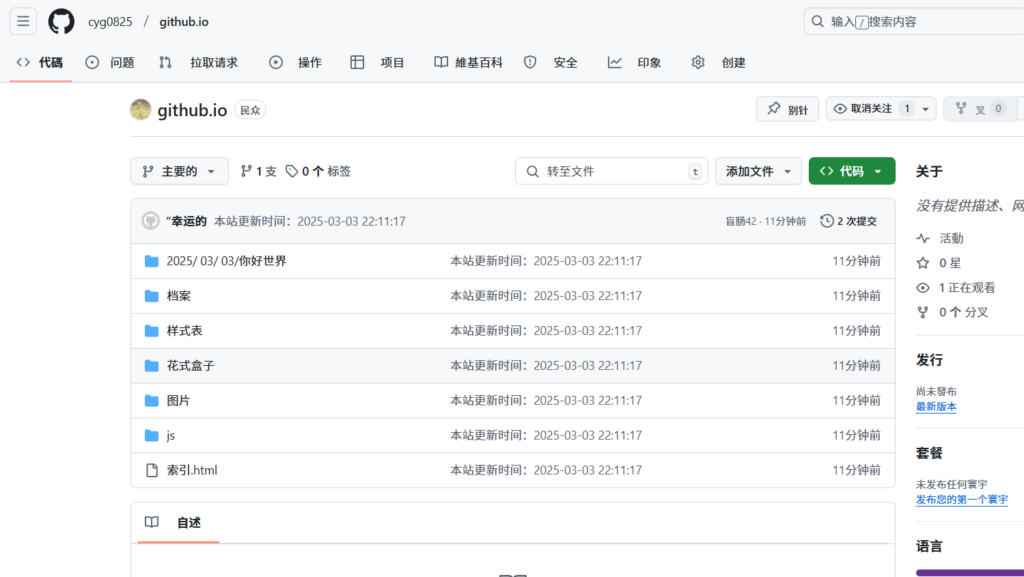Click 发布你的第一个寰宇 link

(x=961, y=500)
